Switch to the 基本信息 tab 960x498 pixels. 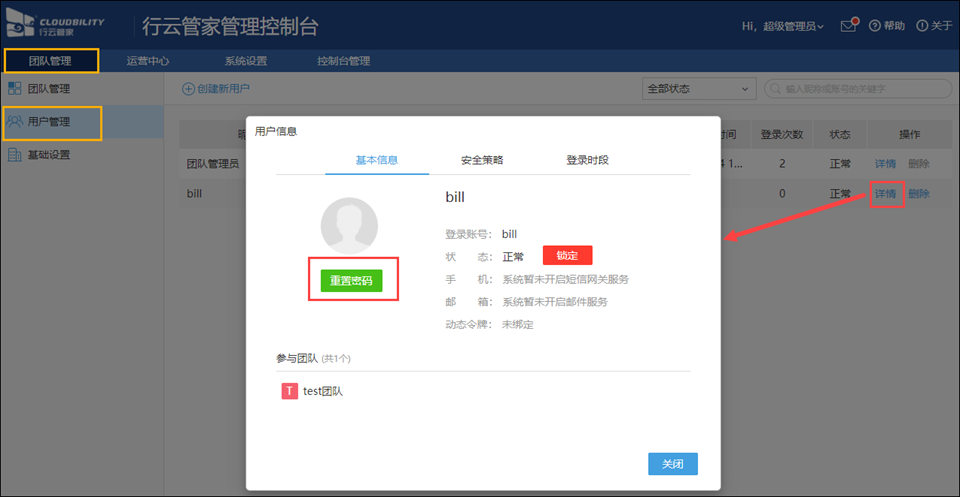377,160
